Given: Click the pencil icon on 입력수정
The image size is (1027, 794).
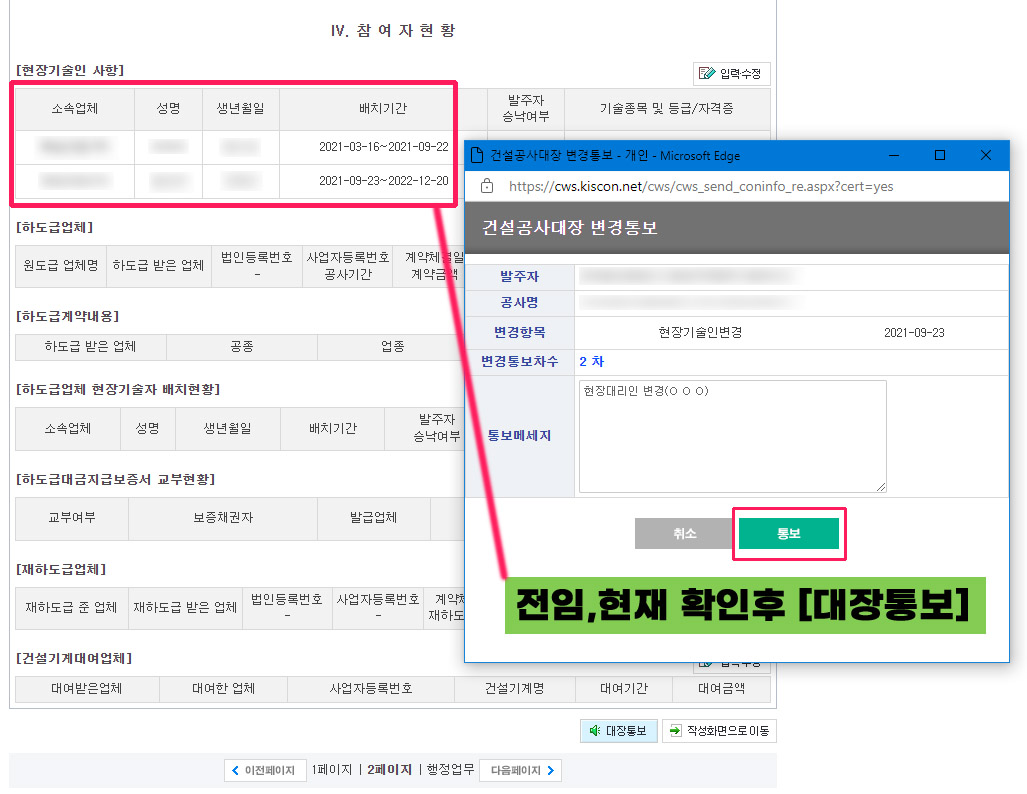Looking at the screenshot, I should [x=706, y=73].
